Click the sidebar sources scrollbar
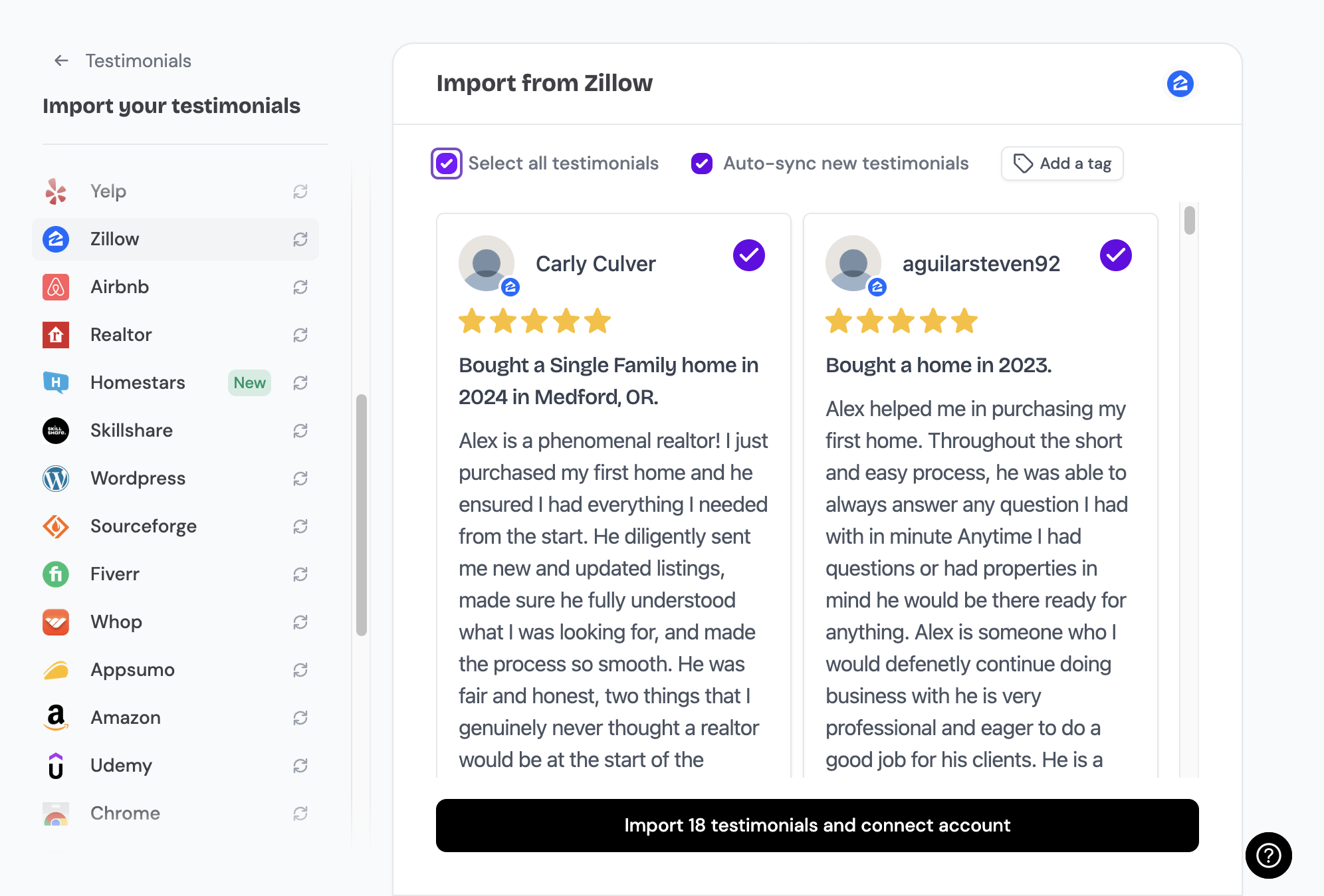This screenshot has width=1324, height=896. [x=362, y=515]
